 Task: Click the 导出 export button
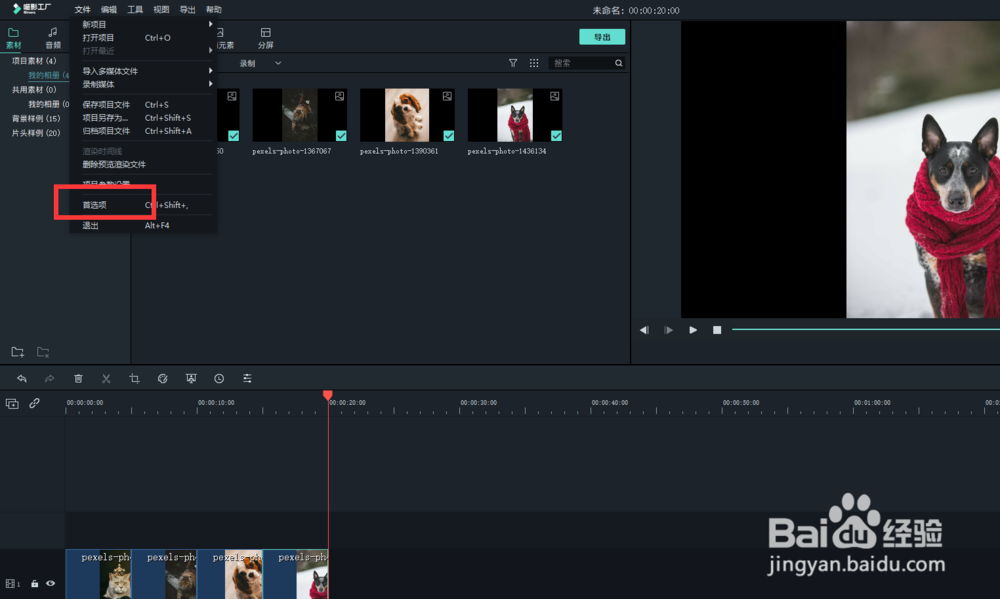point(602,37)
